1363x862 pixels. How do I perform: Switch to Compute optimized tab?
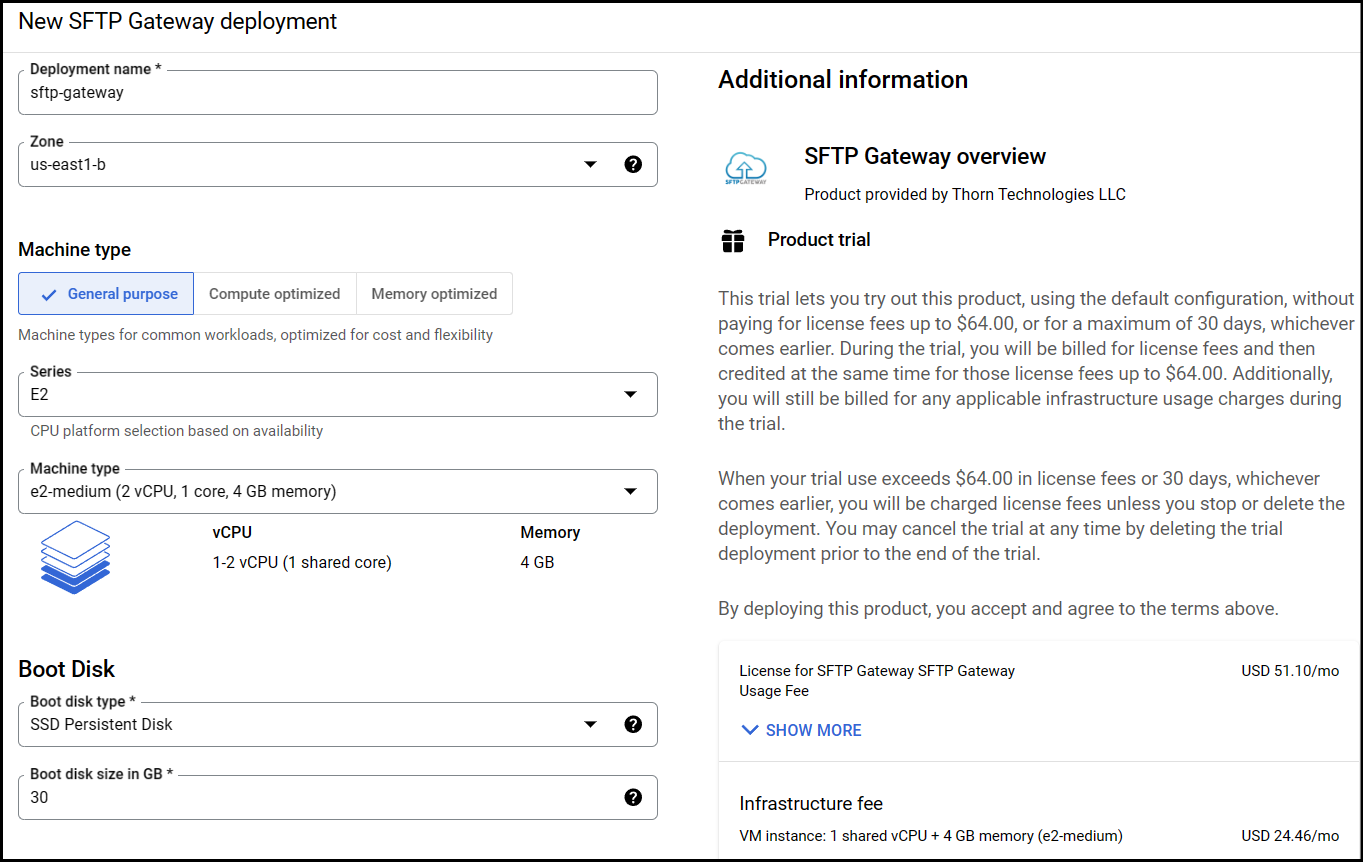275,294
